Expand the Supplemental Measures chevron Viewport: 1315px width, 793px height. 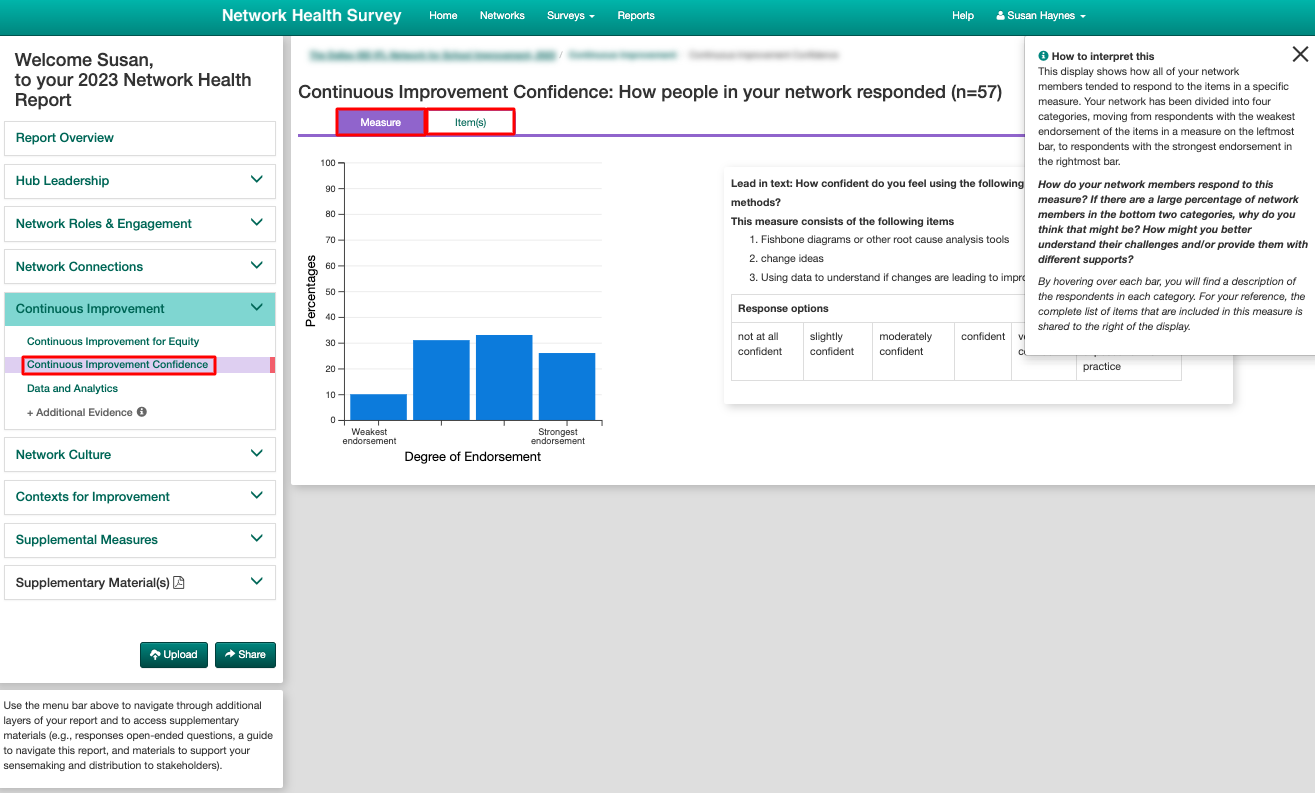[x=257, y=539]
